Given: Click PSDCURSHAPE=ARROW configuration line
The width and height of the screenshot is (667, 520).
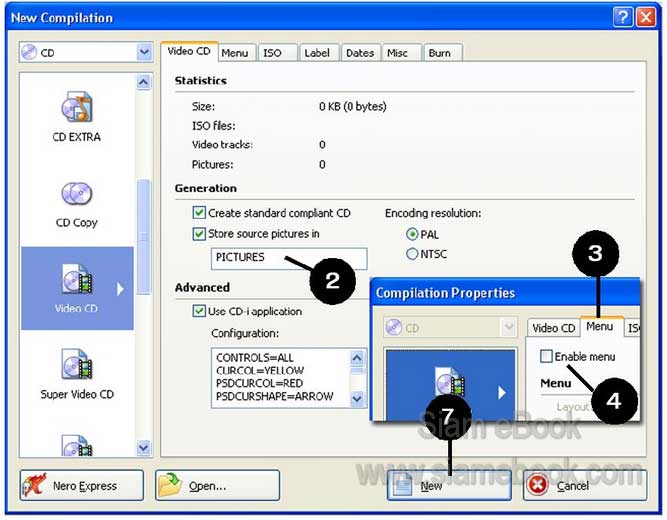Looking at the screenshot, I should coord(274,396).
